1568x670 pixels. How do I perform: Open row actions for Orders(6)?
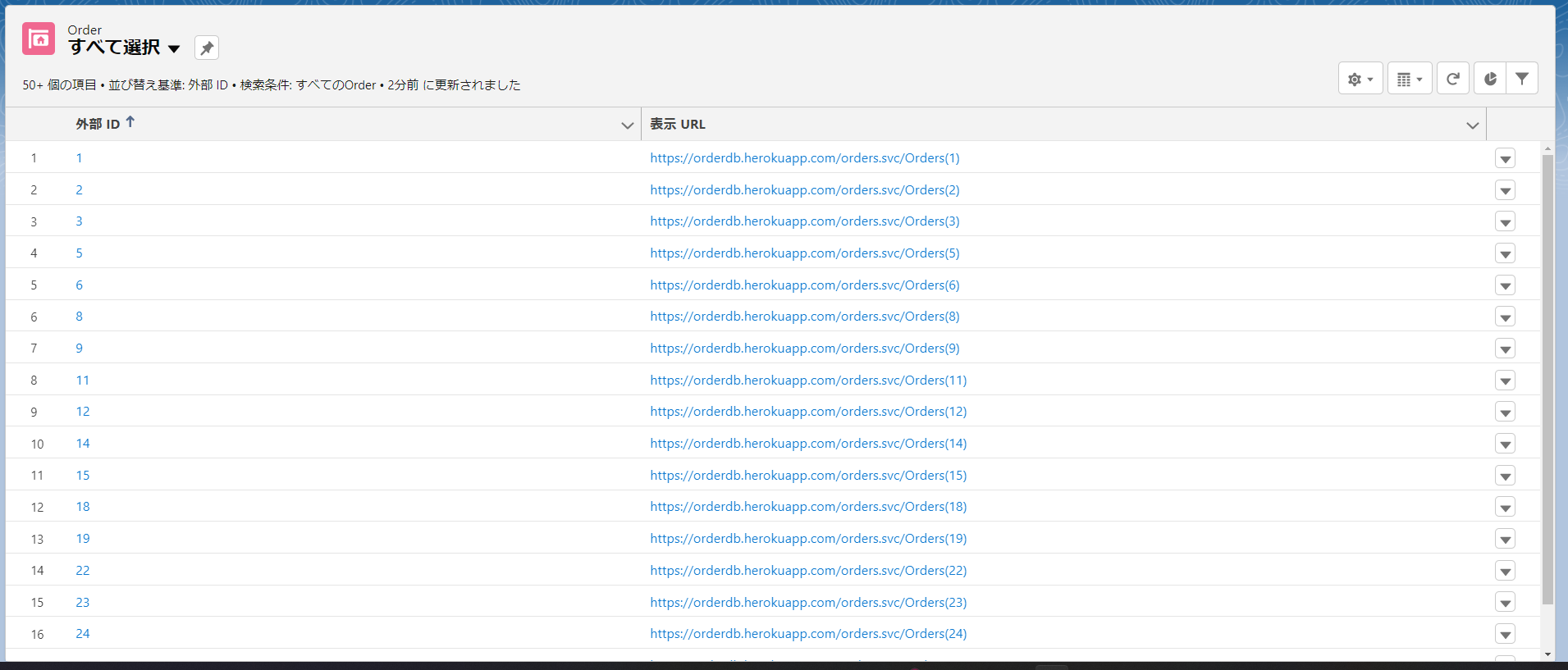(1505, 285)
